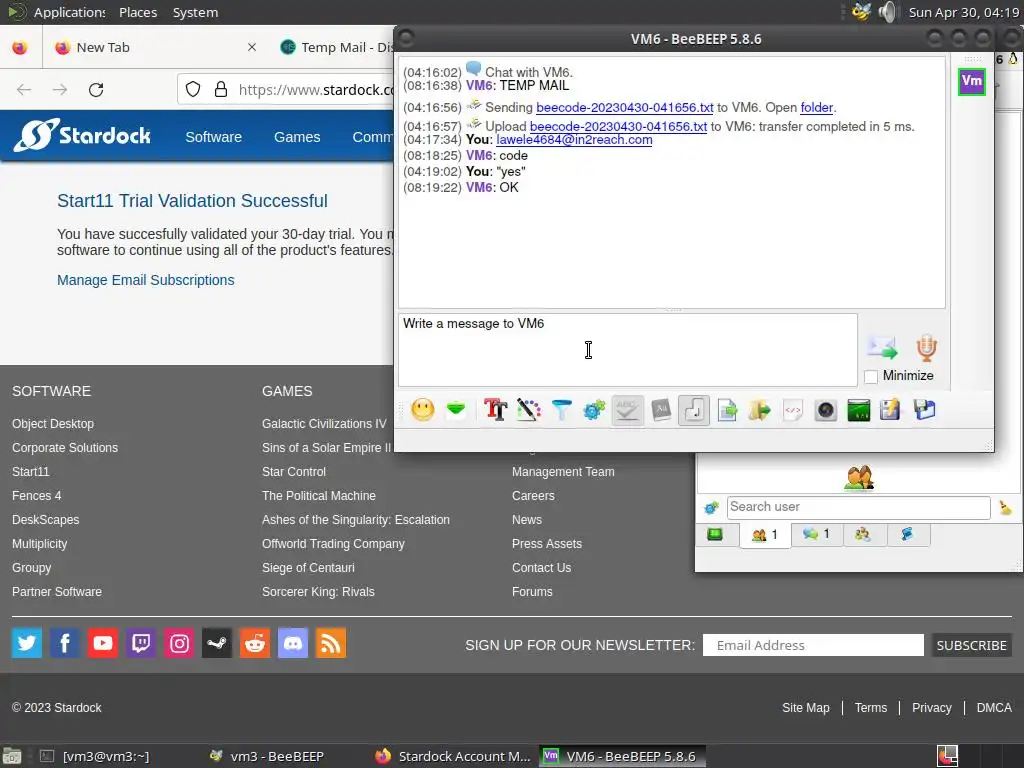Change chat font with the red T icon
This screenshot has height=768, width=1024.
495,410
